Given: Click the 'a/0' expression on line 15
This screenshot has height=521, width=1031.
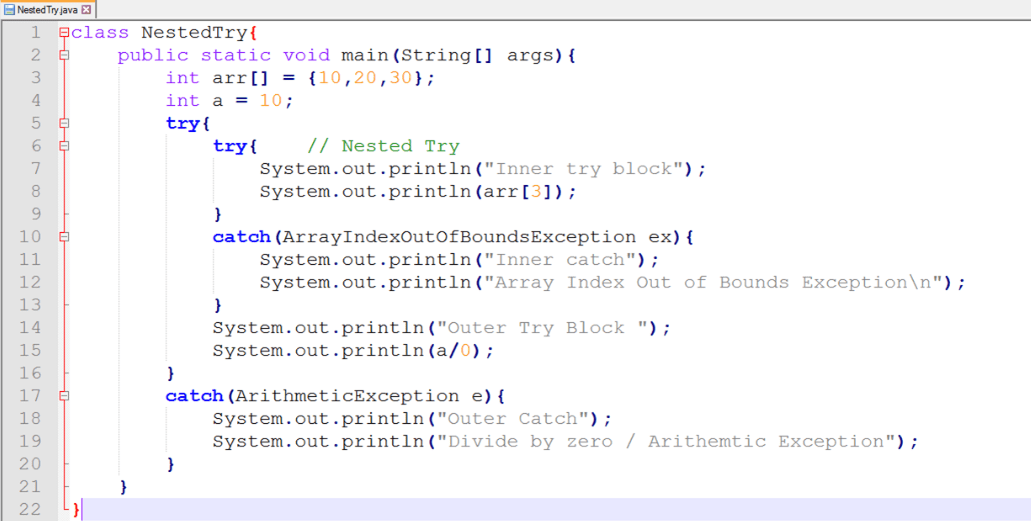Looking at the screenshot, I should [454, 351].
